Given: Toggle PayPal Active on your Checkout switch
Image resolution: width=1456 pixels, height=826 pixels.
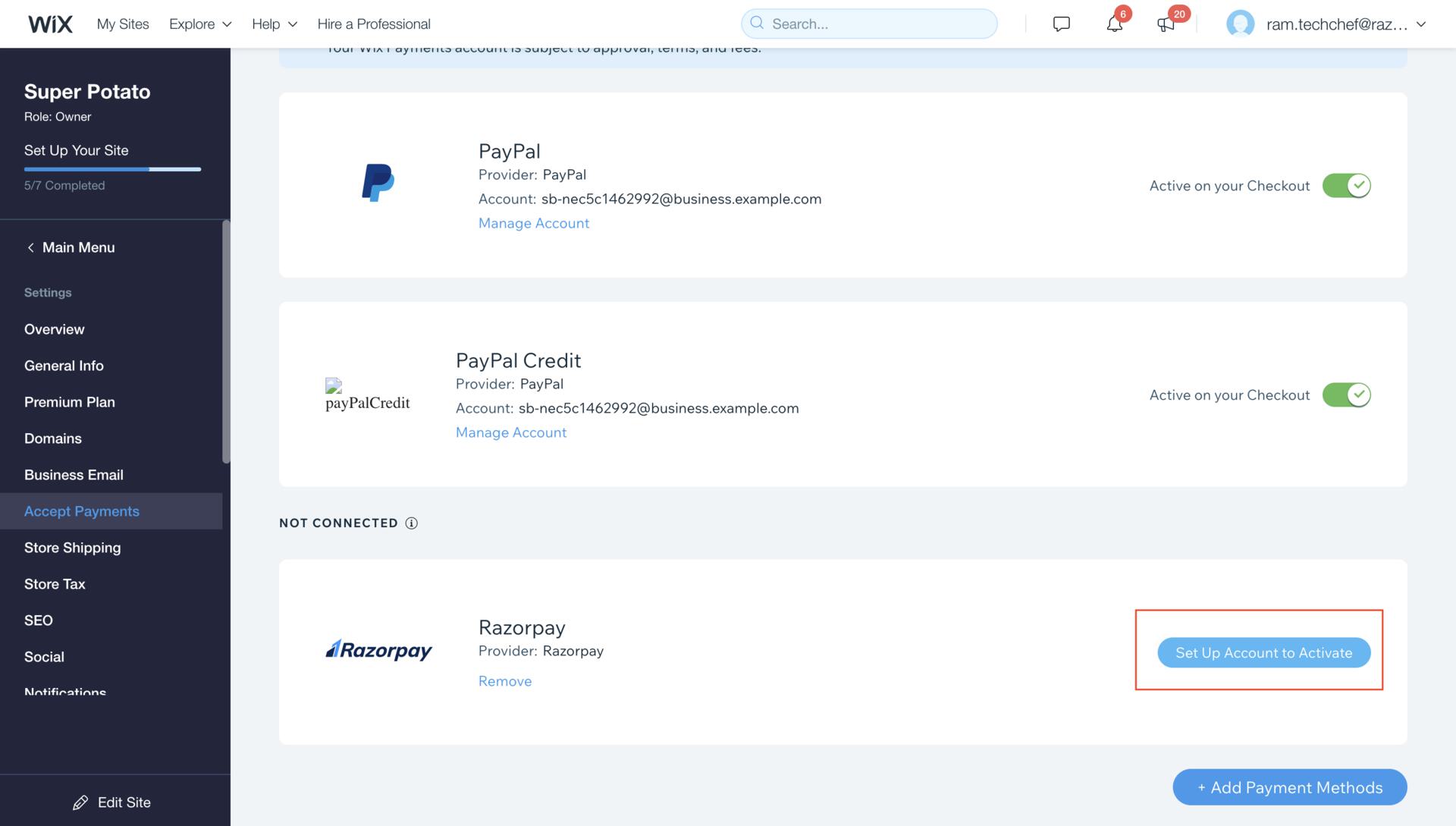Looking at the screenshot, I should pos(1346,184).
